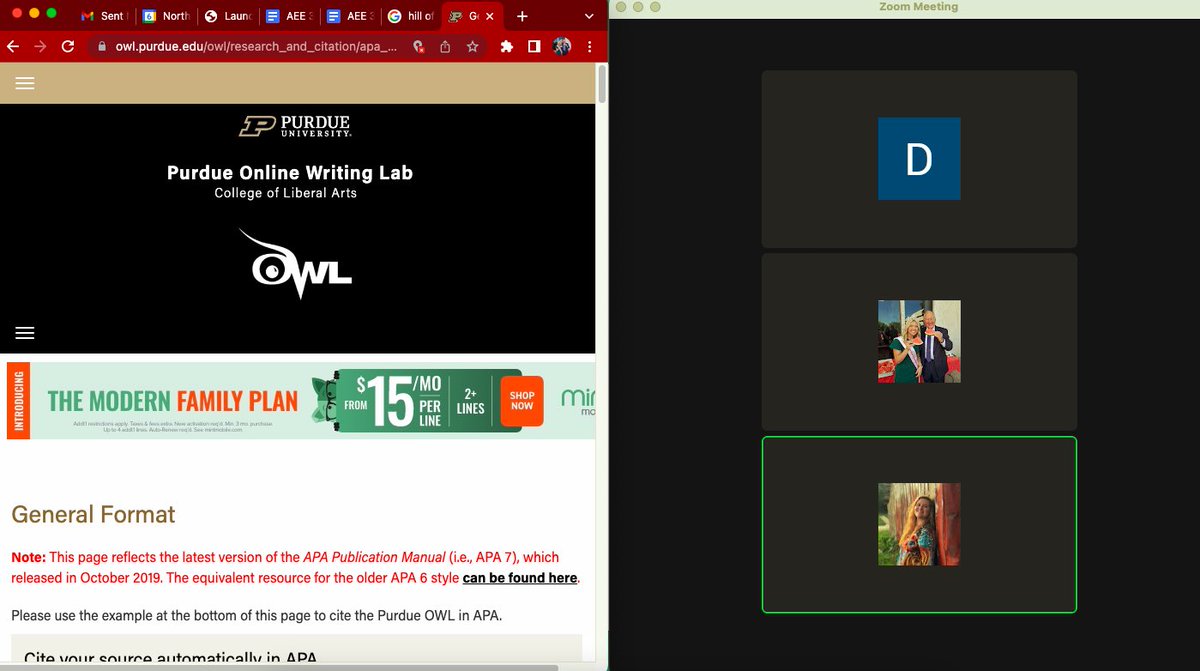Go forward to the next page
The height and width of the screenshot is (671, 1200).
(x=40, y=46)
